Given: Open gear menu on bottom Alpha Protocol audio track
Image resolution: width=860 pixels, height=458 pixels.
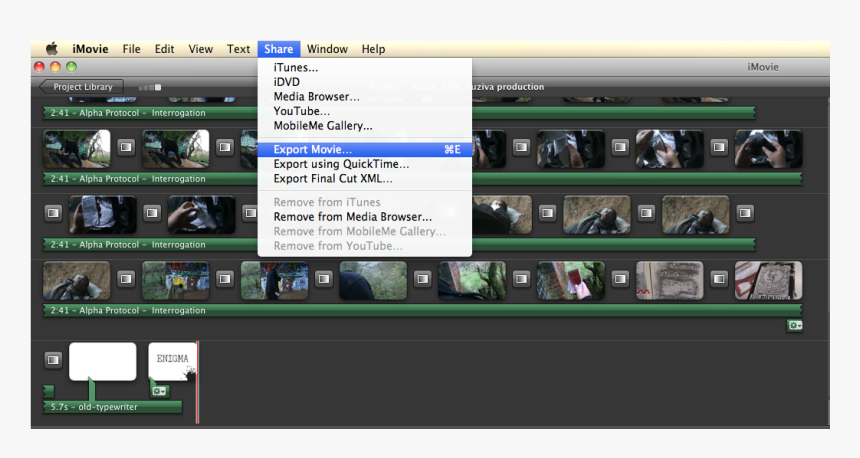Looking at the screenshot, I should pyautogui.click(x=795, y=325).
